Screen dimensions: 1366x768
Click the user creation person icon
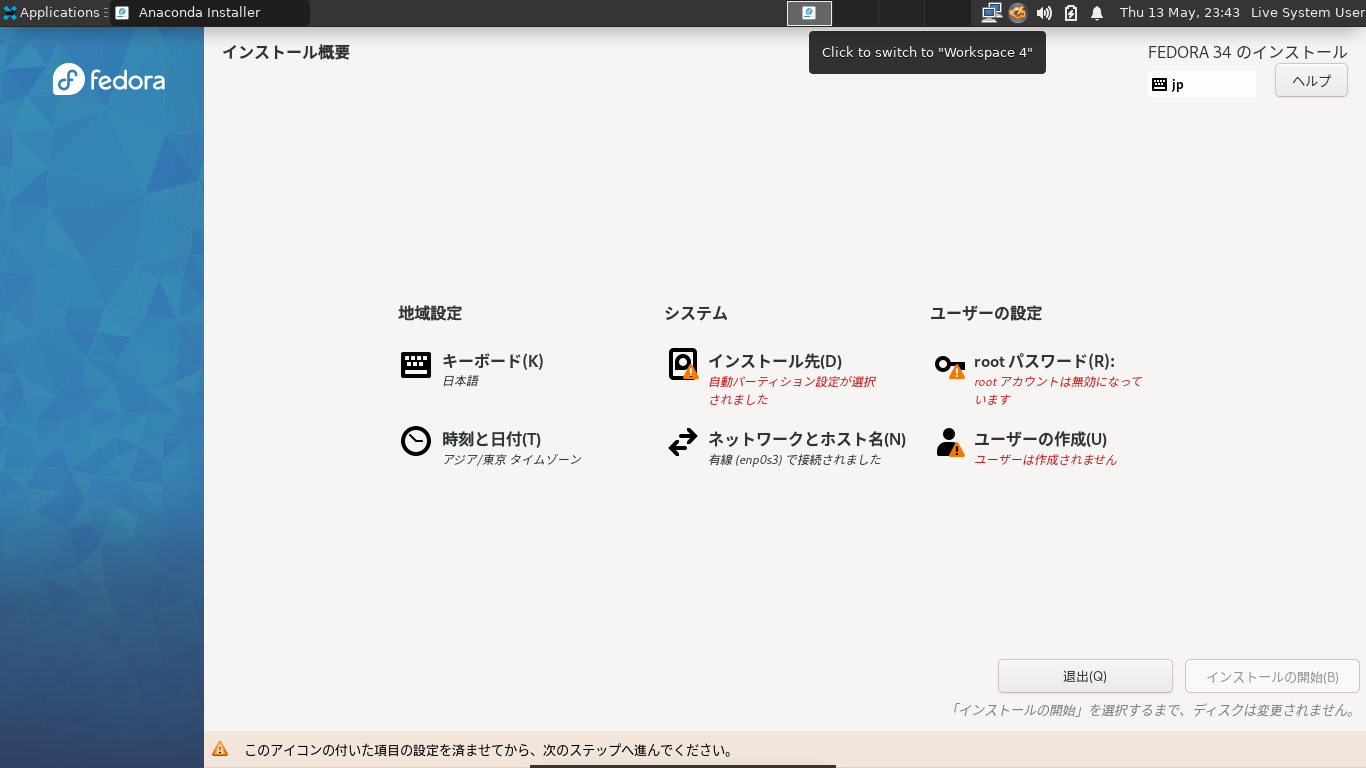point(950,442)
